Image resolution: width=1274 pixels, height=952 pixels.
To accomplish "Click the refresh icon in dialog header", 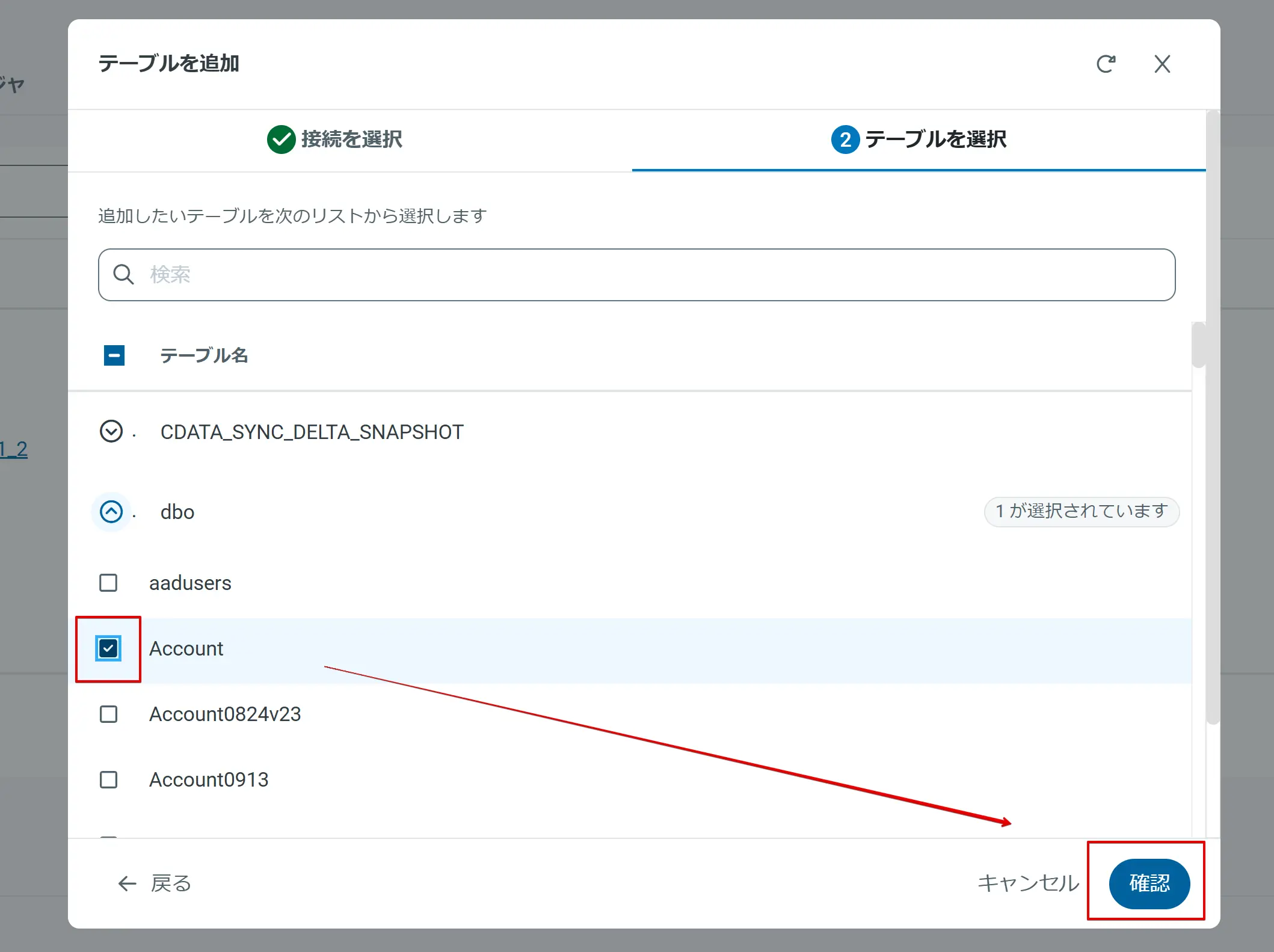I will (x=1106, y=64).
